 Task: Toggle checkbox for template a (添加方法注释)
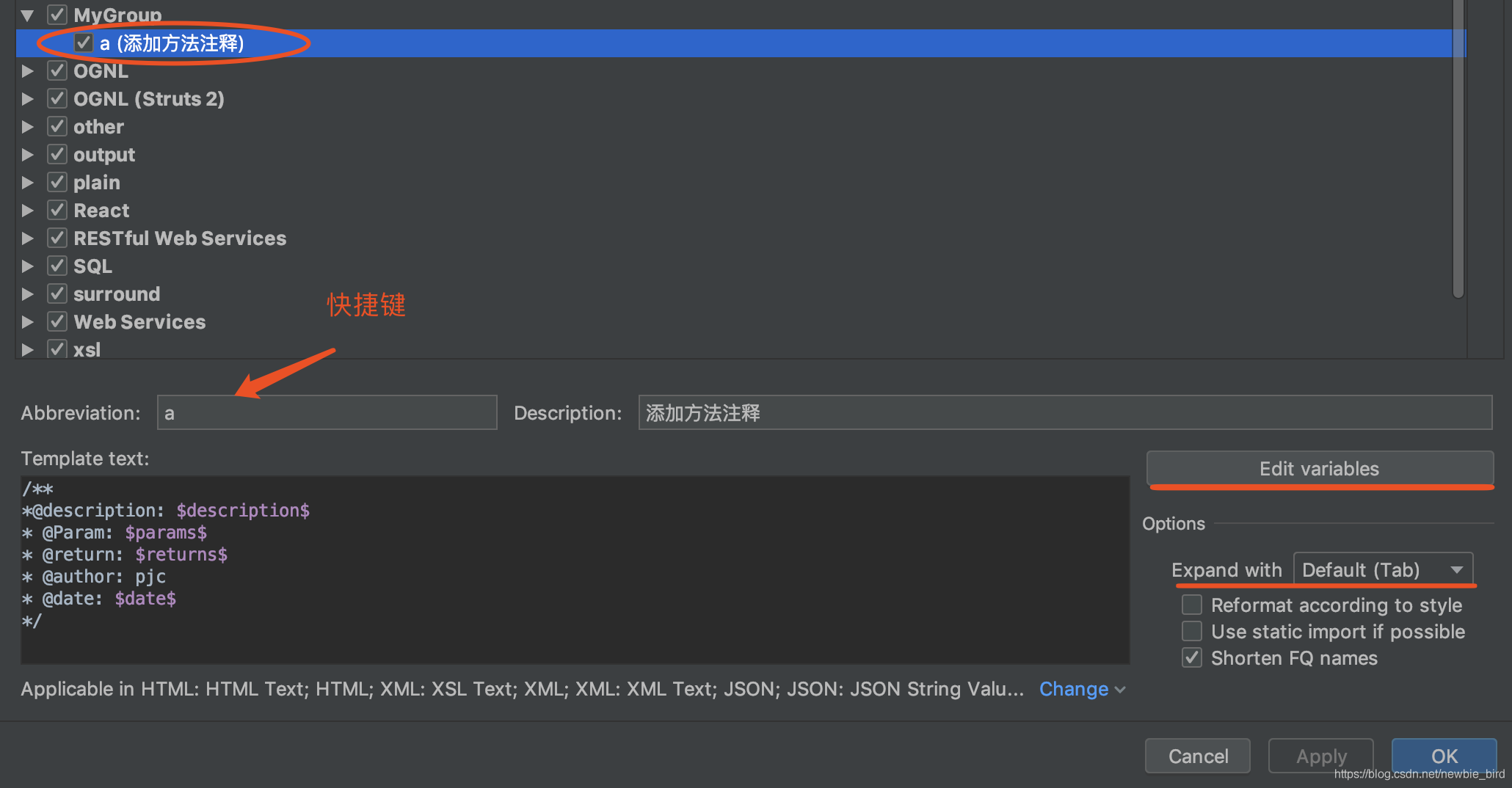click(84, 43)
